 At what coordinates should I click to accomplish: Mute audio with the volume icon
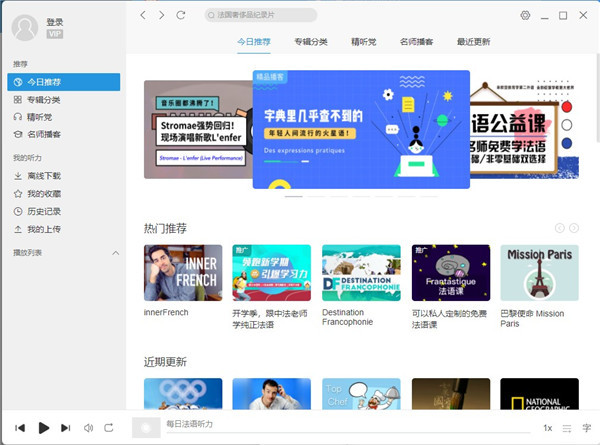point(87,428)
